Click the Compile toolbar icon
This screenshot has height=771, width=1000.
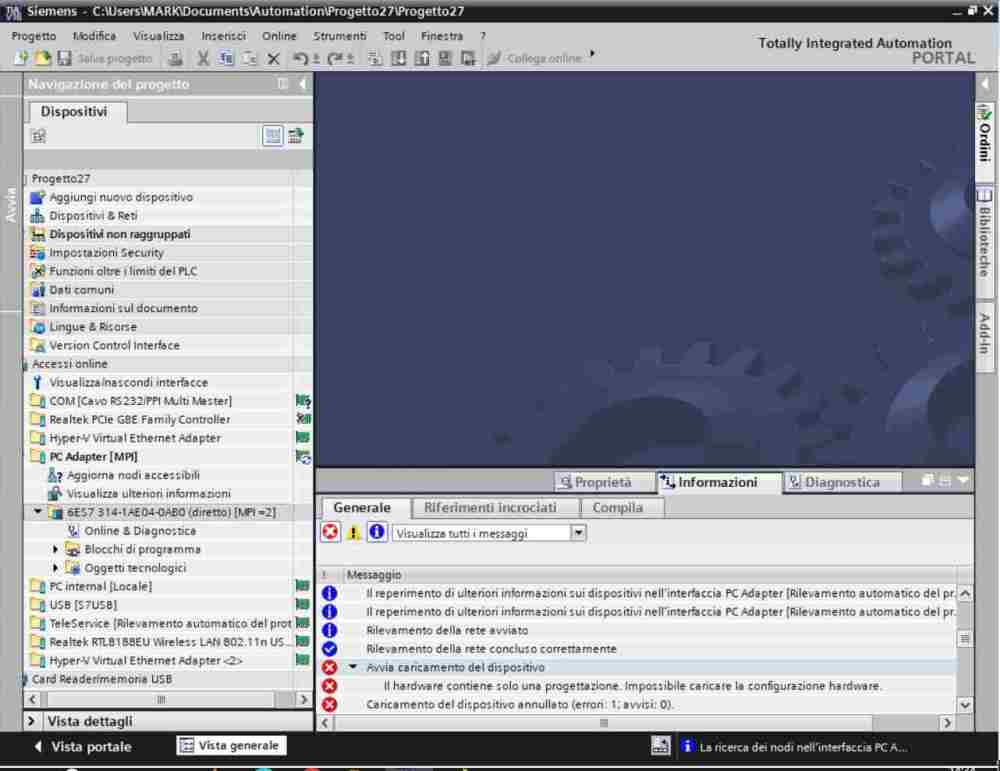pyautogui.click(x=375, y=59)
